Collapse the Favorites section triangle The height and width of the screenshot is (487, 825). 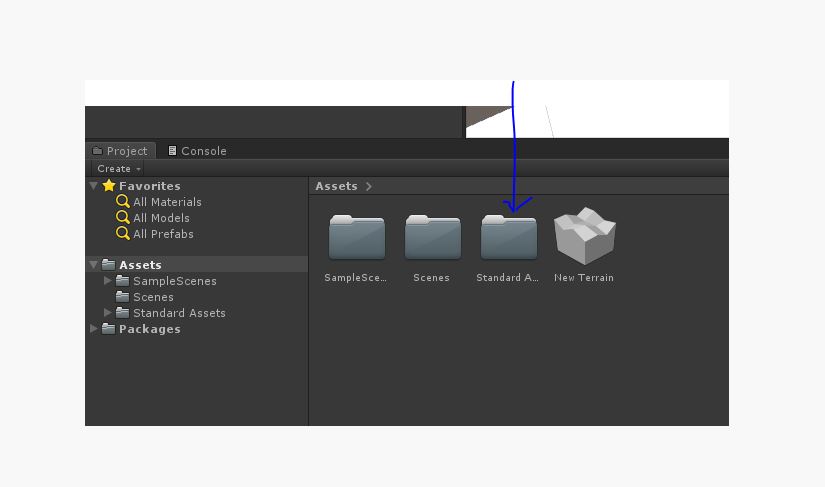94,186
